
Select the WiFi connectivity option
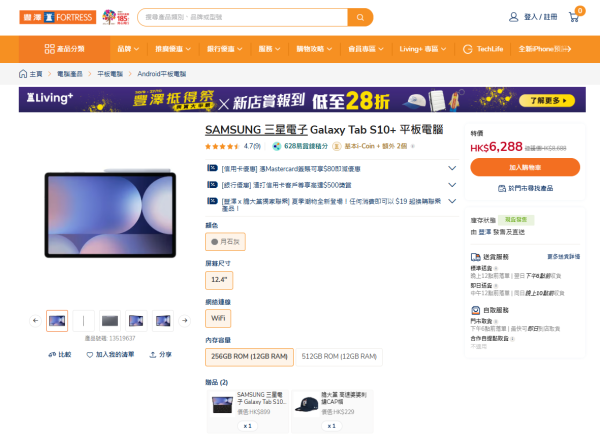coord(218,318)
